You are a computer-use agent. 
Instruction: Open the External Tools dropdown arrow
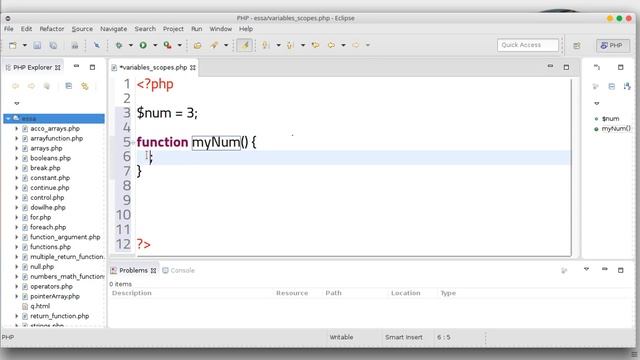pyautogui.click(x=179, y=45)
